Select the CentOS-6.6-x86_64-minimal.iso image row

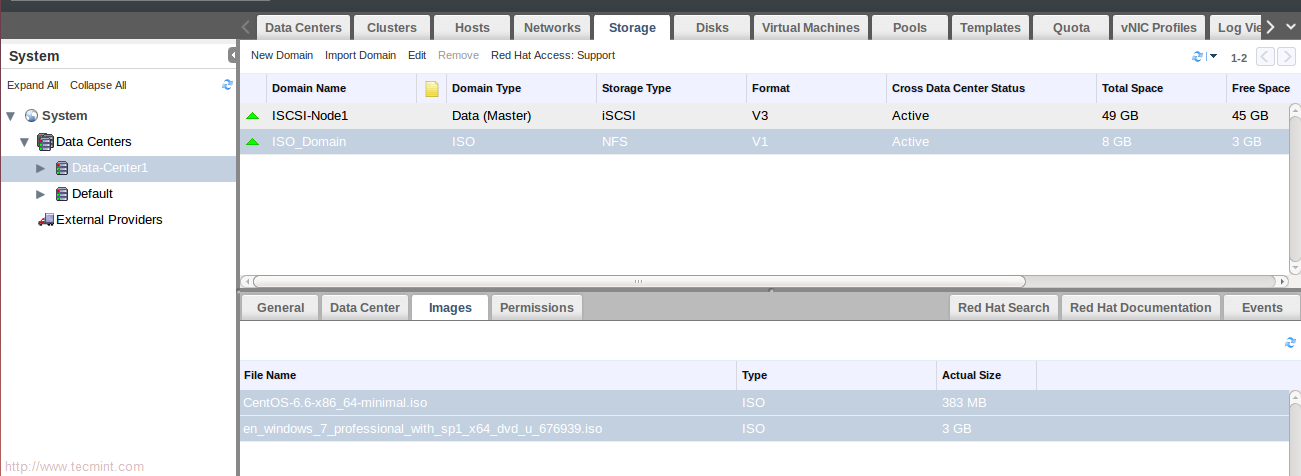coord(336,403)
